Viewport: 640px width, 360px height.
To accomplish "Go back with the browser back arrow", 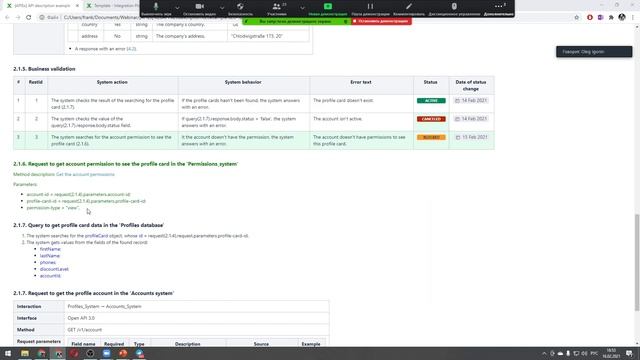I will click(x=7, y=18).
